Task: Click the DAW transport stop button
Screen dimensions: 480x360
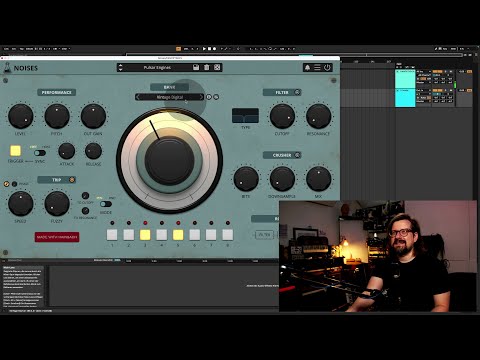Action: click(x=209, y=49)
